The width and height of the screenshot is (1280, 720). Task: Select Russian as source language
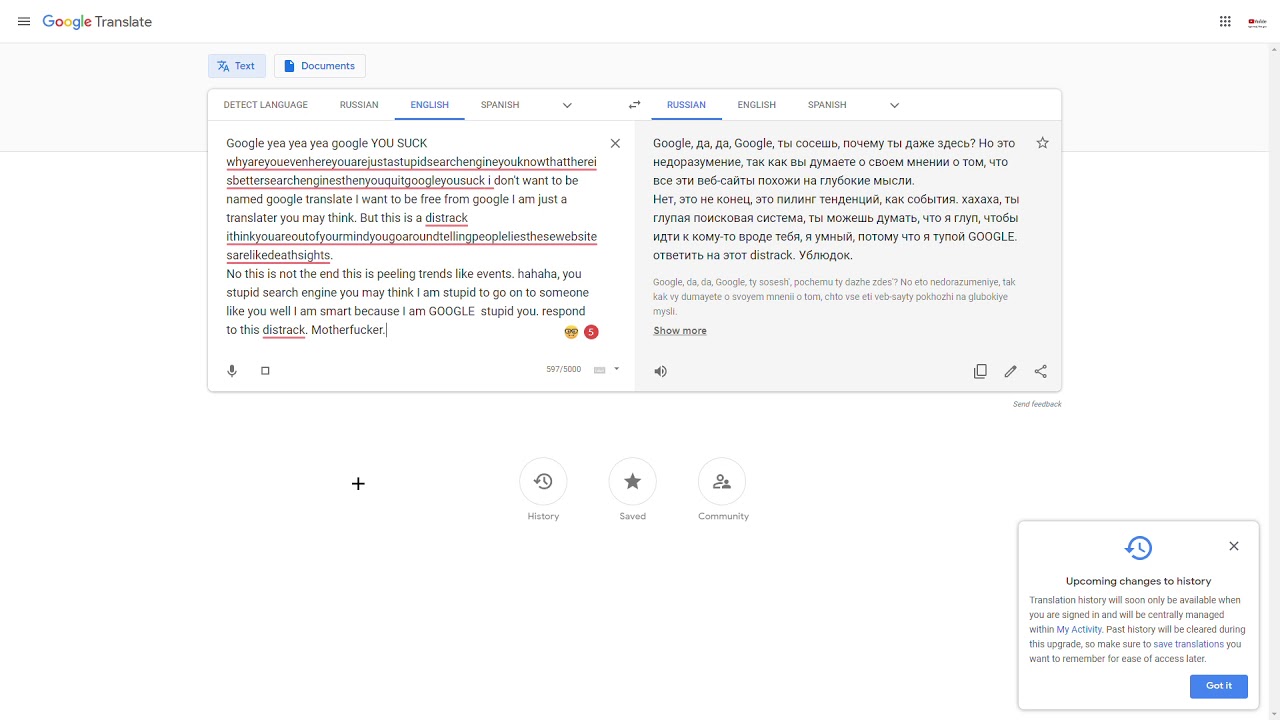(x=359, y=105)
